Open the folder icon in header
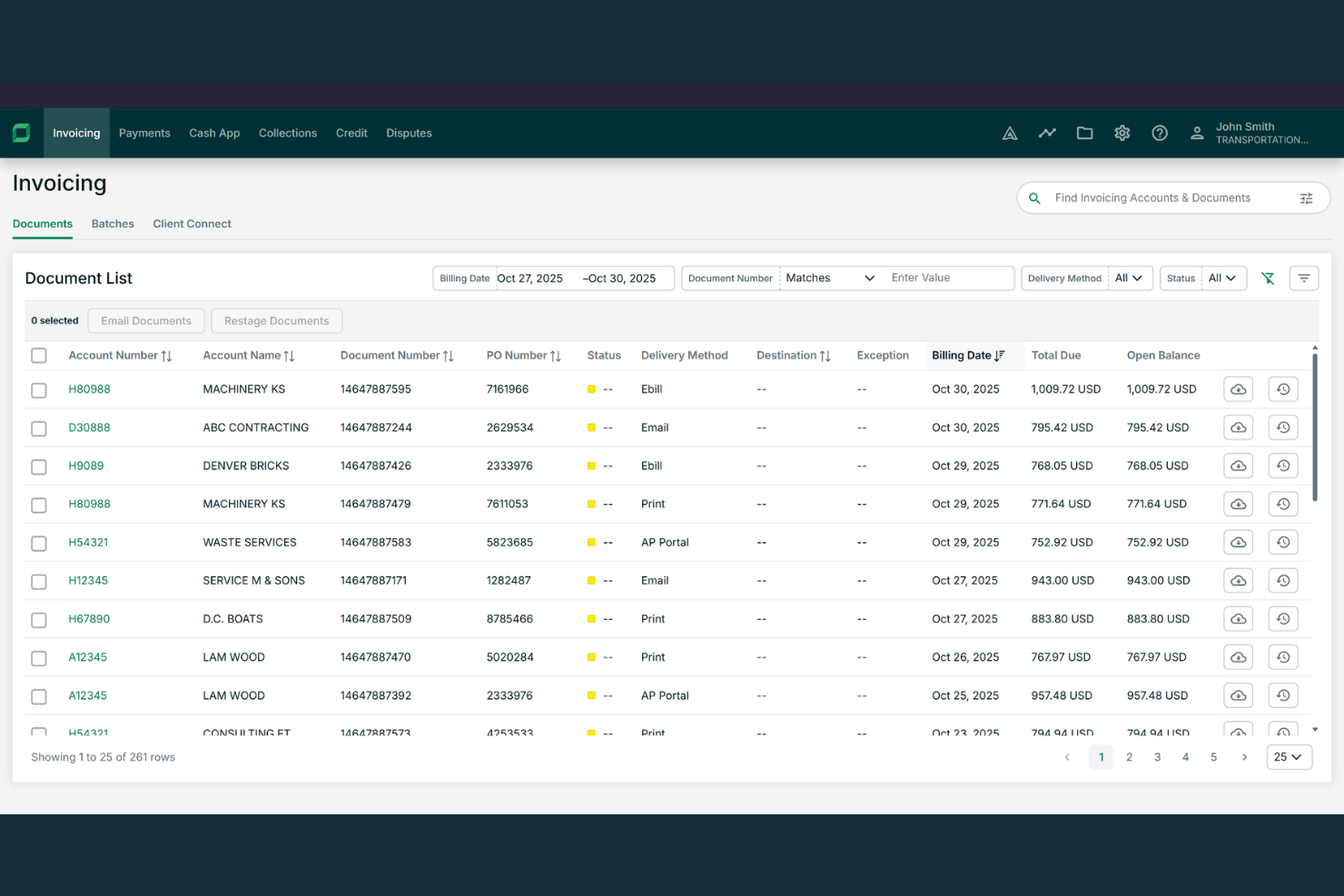This screenshot has height=896, width=1344. [1084, 133]
